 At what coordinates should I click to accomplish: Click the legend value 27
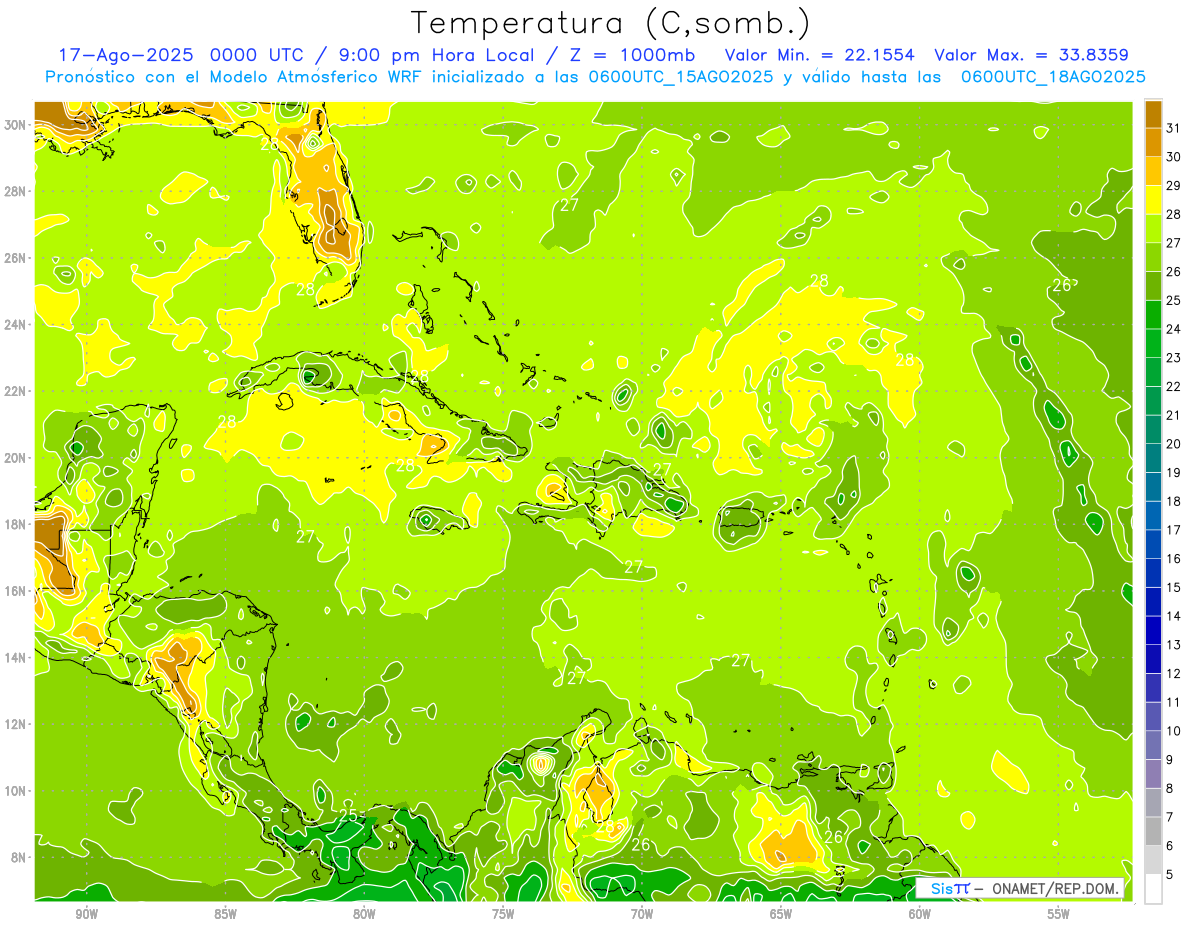1173,242
